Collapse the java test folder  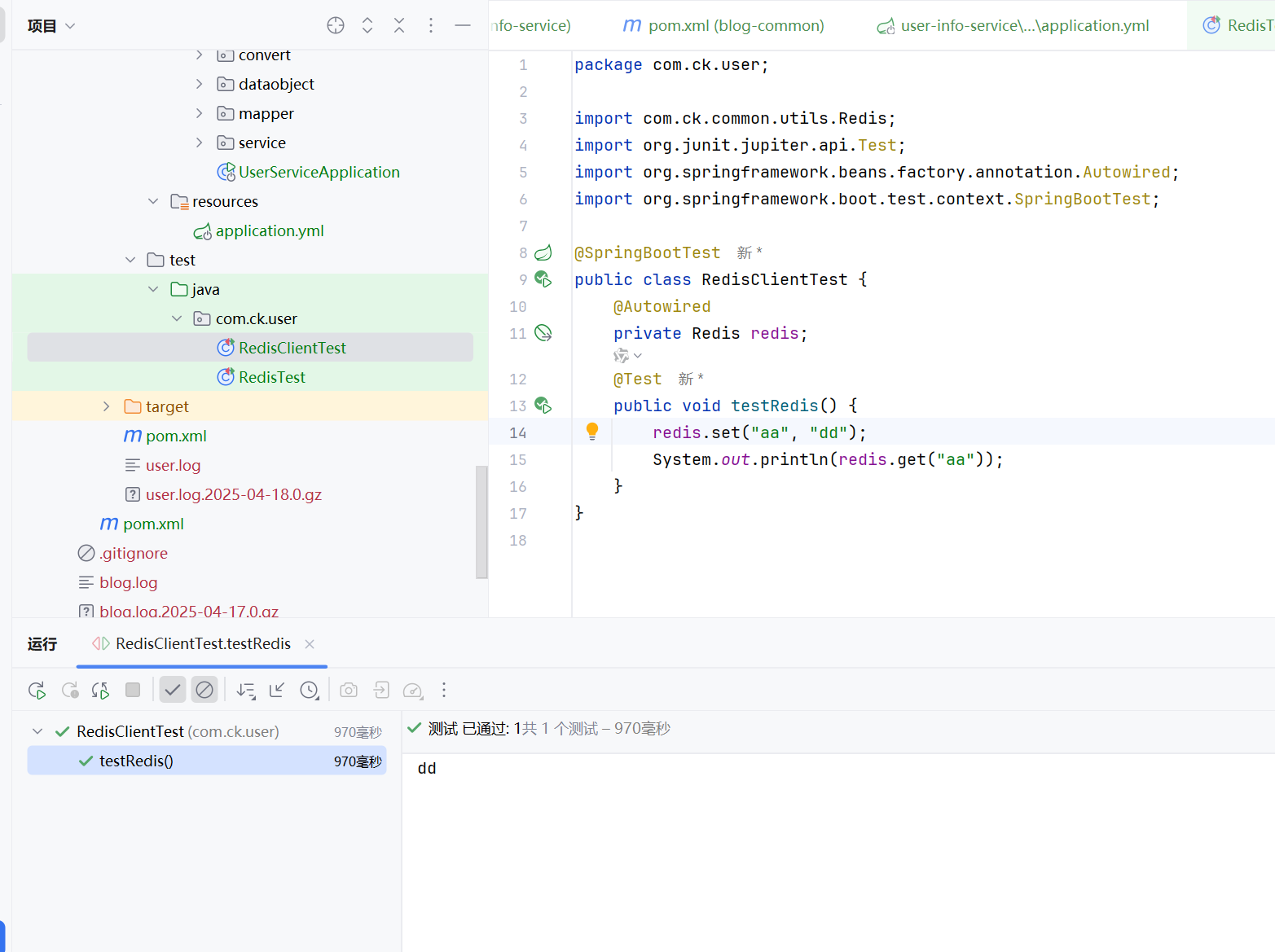[x=153, y=289]
